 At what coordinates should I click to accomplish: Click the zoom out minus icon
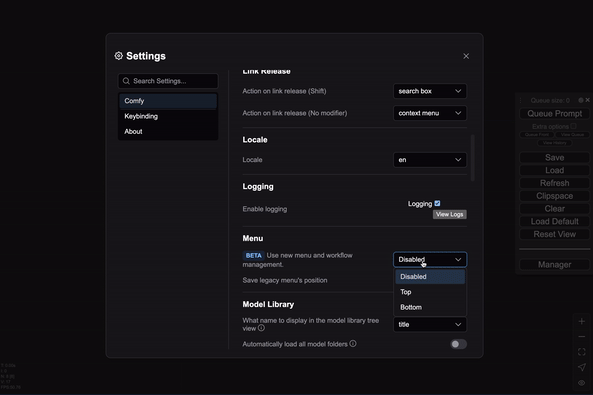coord(582,337)
